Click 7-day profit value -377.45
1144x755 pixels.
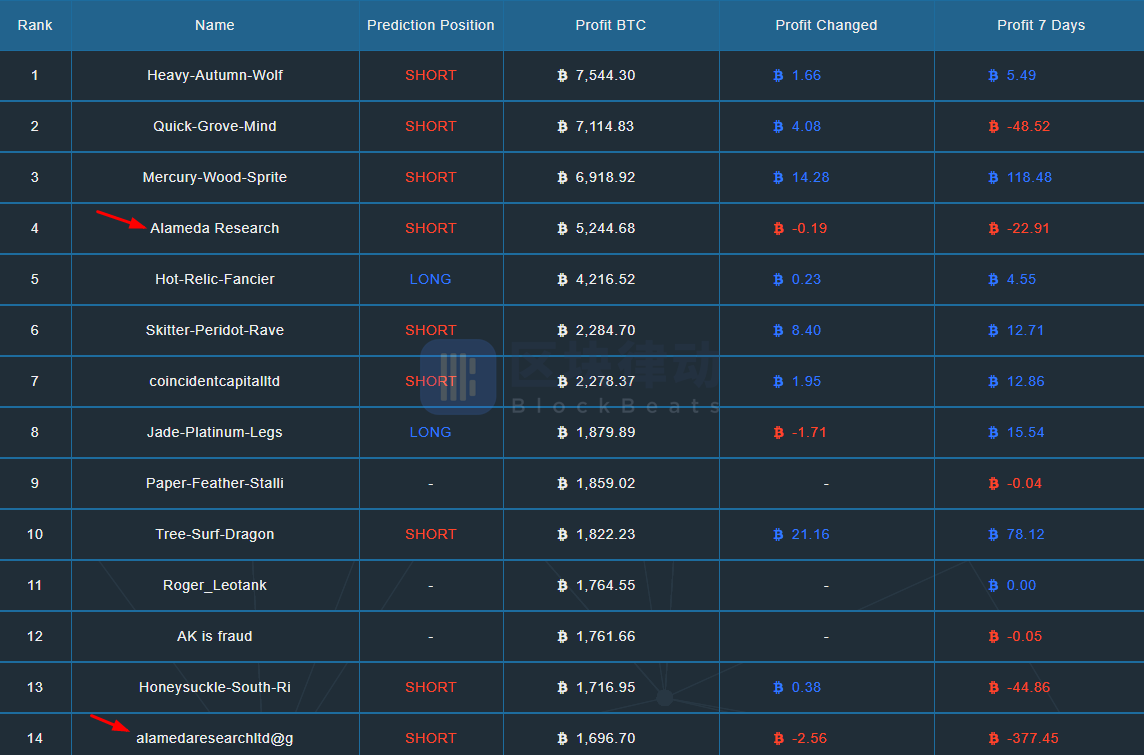click(1032, 739)
